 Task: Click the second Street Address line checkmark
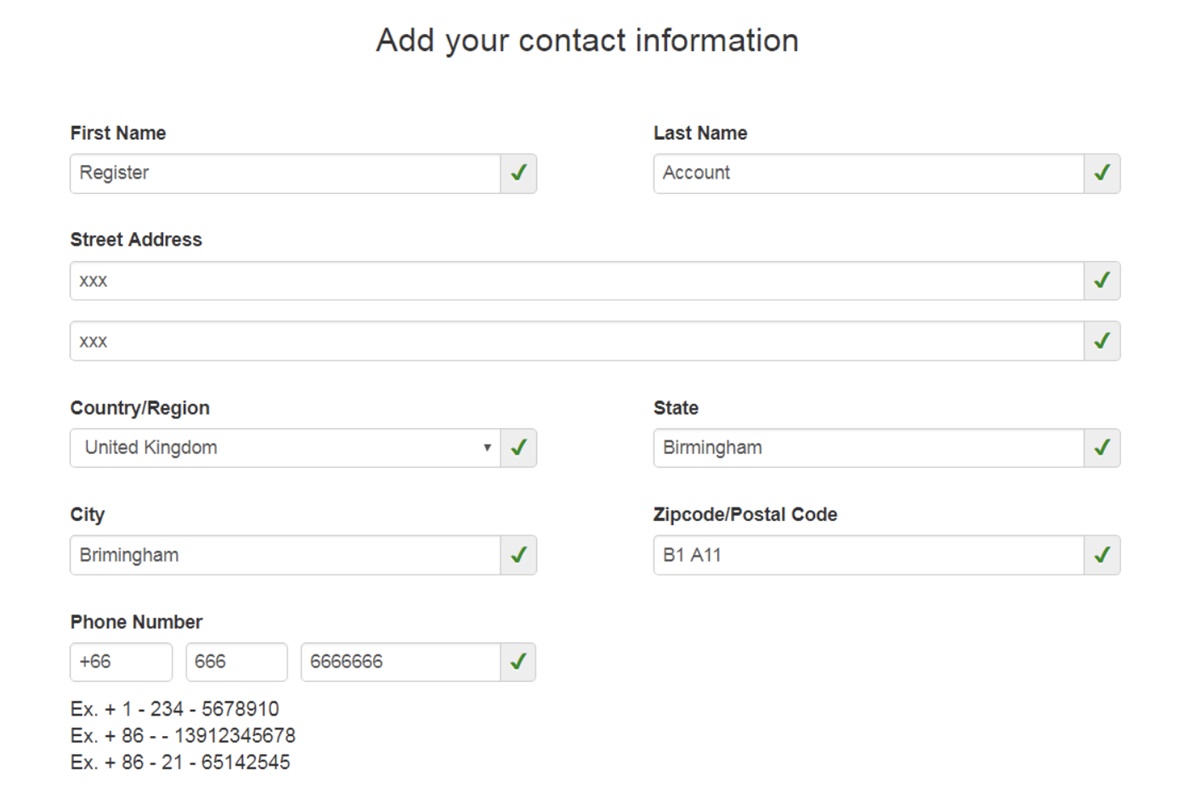(x=1102, y=341)
